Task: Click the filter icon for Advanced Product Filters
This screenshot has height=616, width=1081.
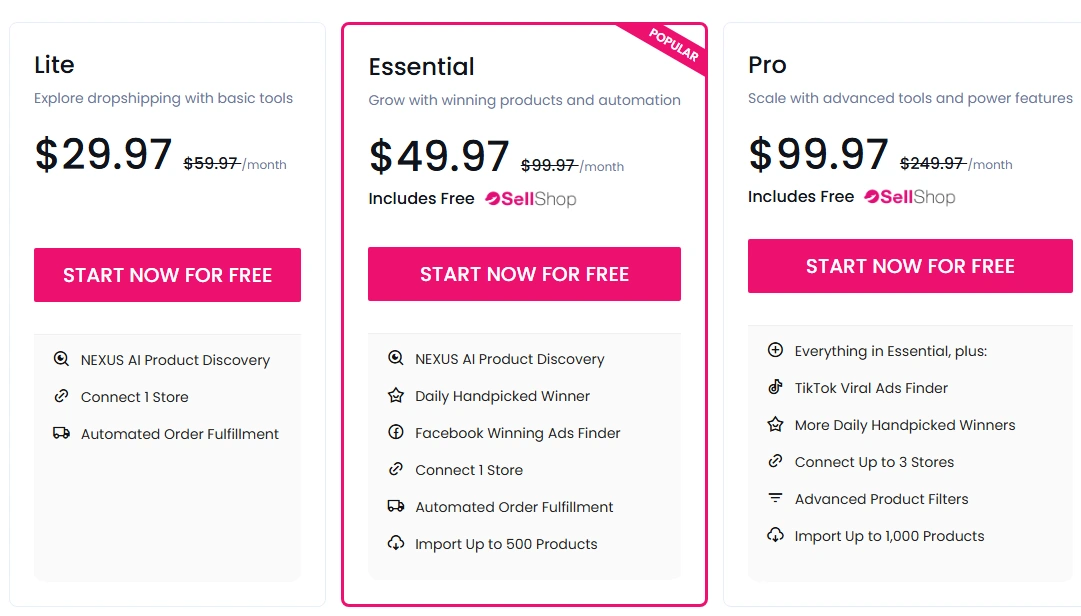Action: coord(776,499)
